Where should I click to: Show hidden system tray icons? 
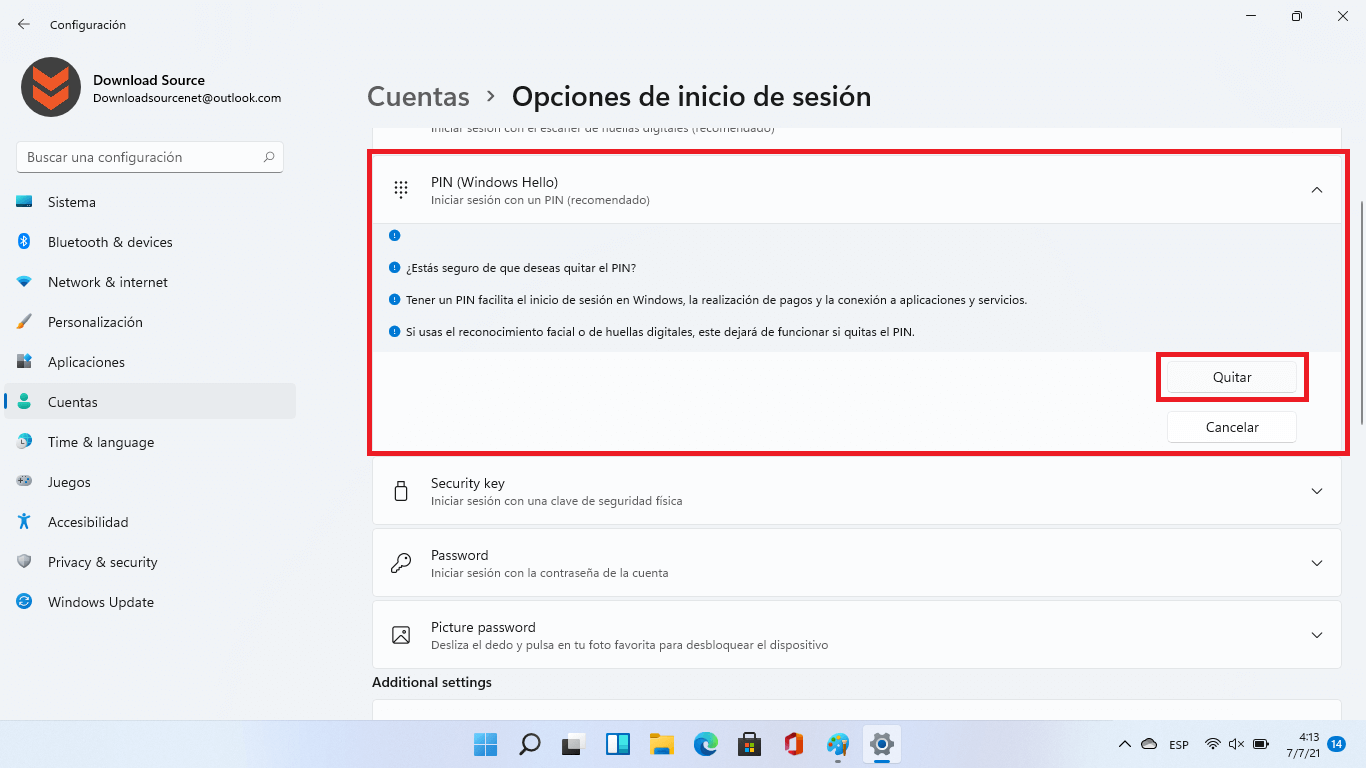tap(1124, 744)
